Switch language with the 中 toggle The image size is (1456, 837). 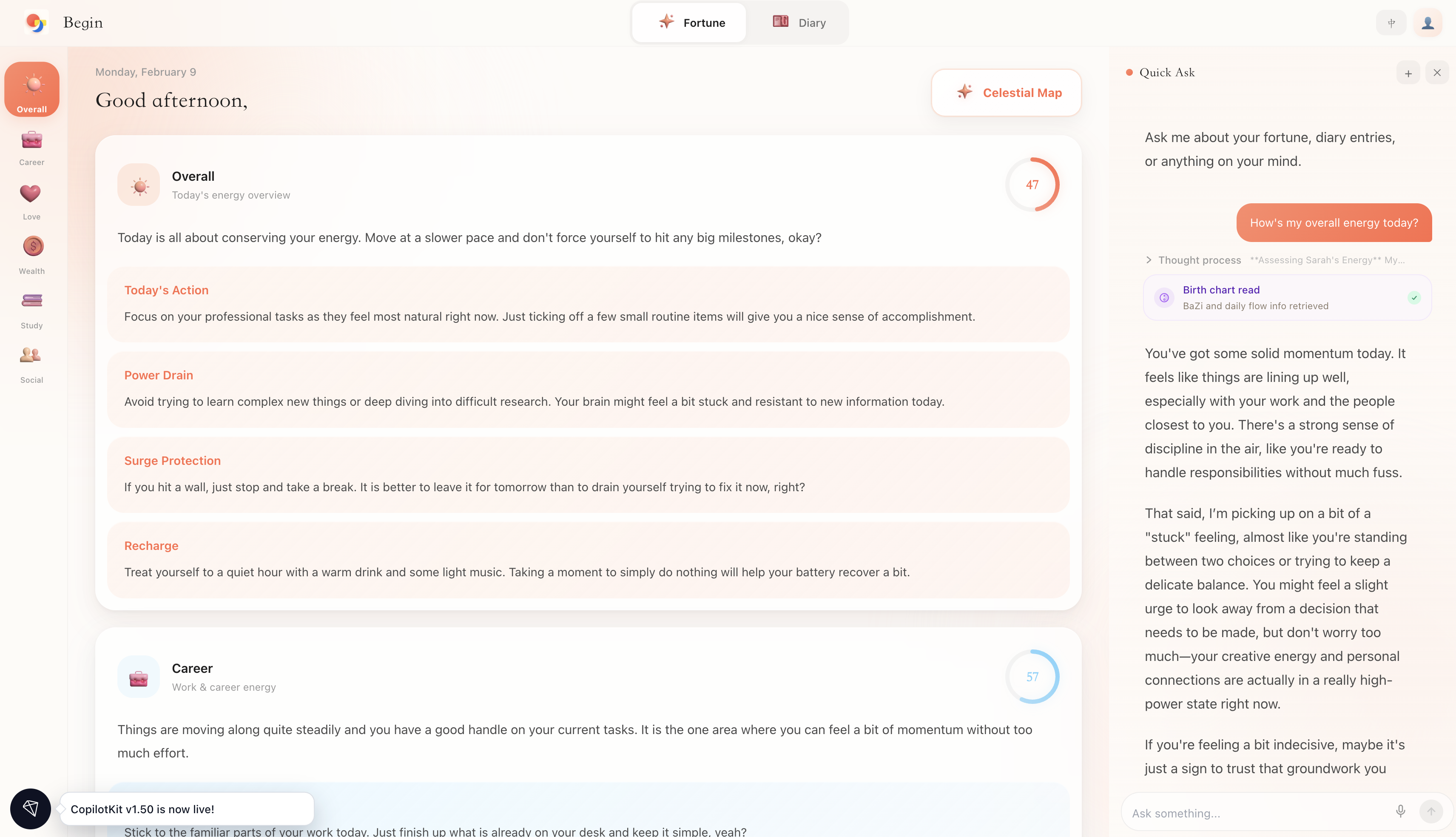pos(1391,23)
